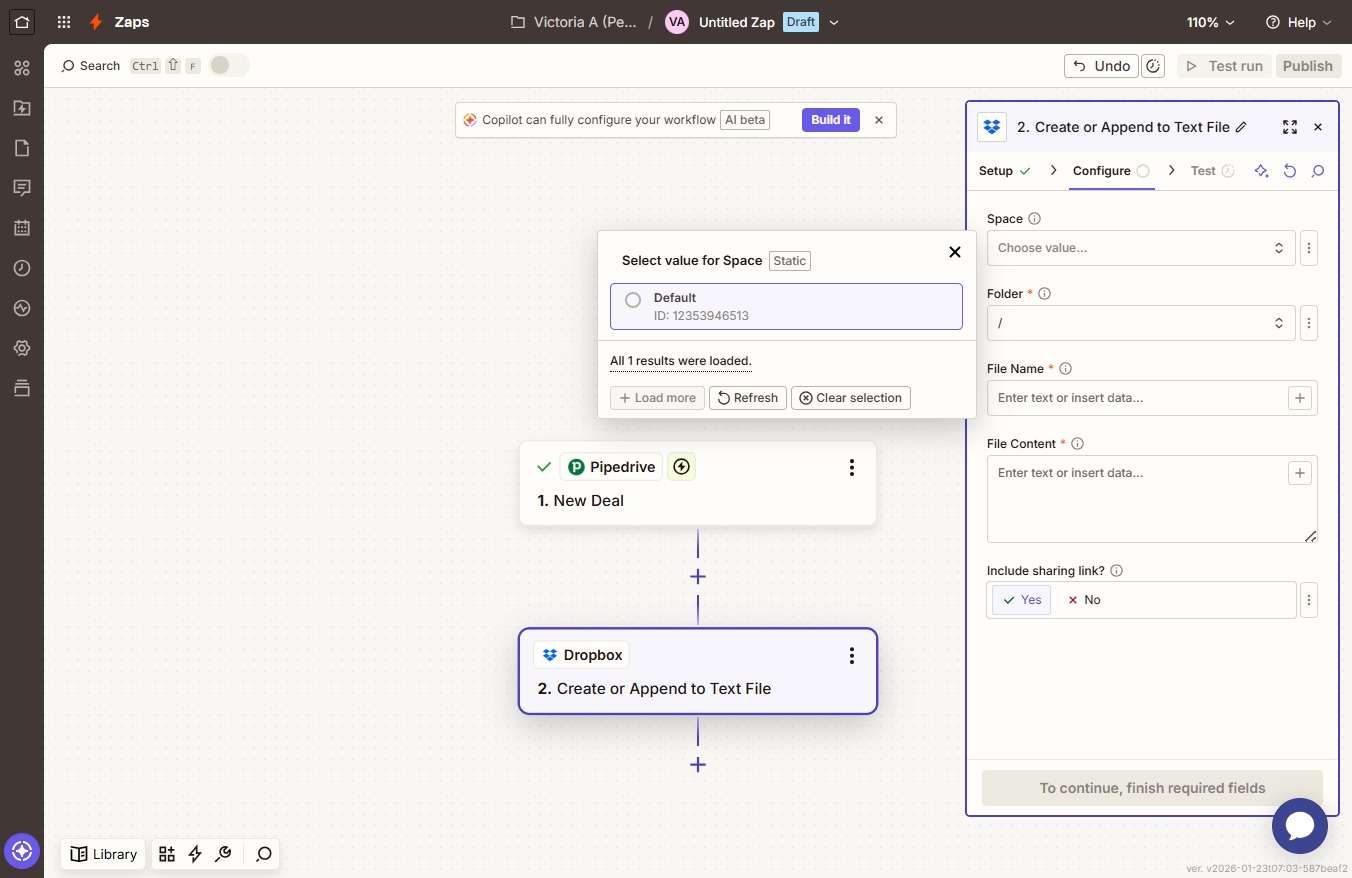Click the magnifier icon in step panel tabs

click(x=1318, y=171)
